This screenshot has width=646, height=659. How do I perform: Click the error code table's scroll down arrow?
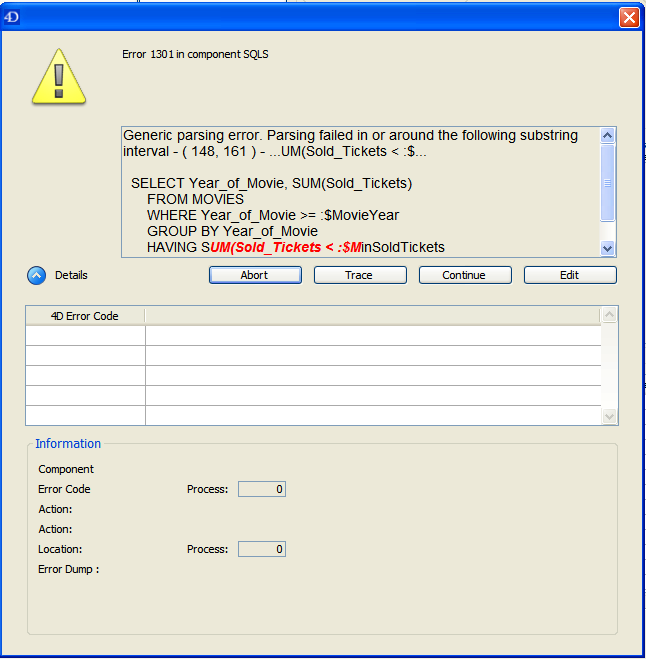coord(609,416)
